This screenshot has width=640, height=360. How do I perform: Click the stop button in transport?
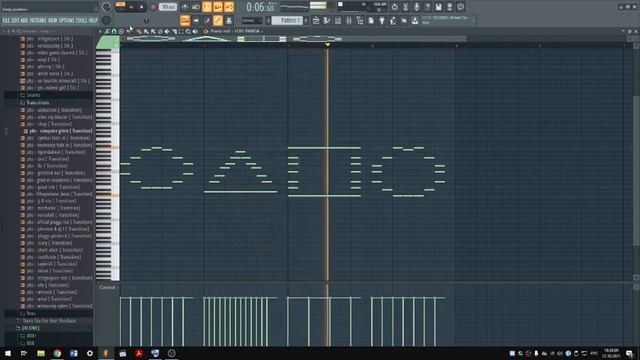[x=142, y=7]
